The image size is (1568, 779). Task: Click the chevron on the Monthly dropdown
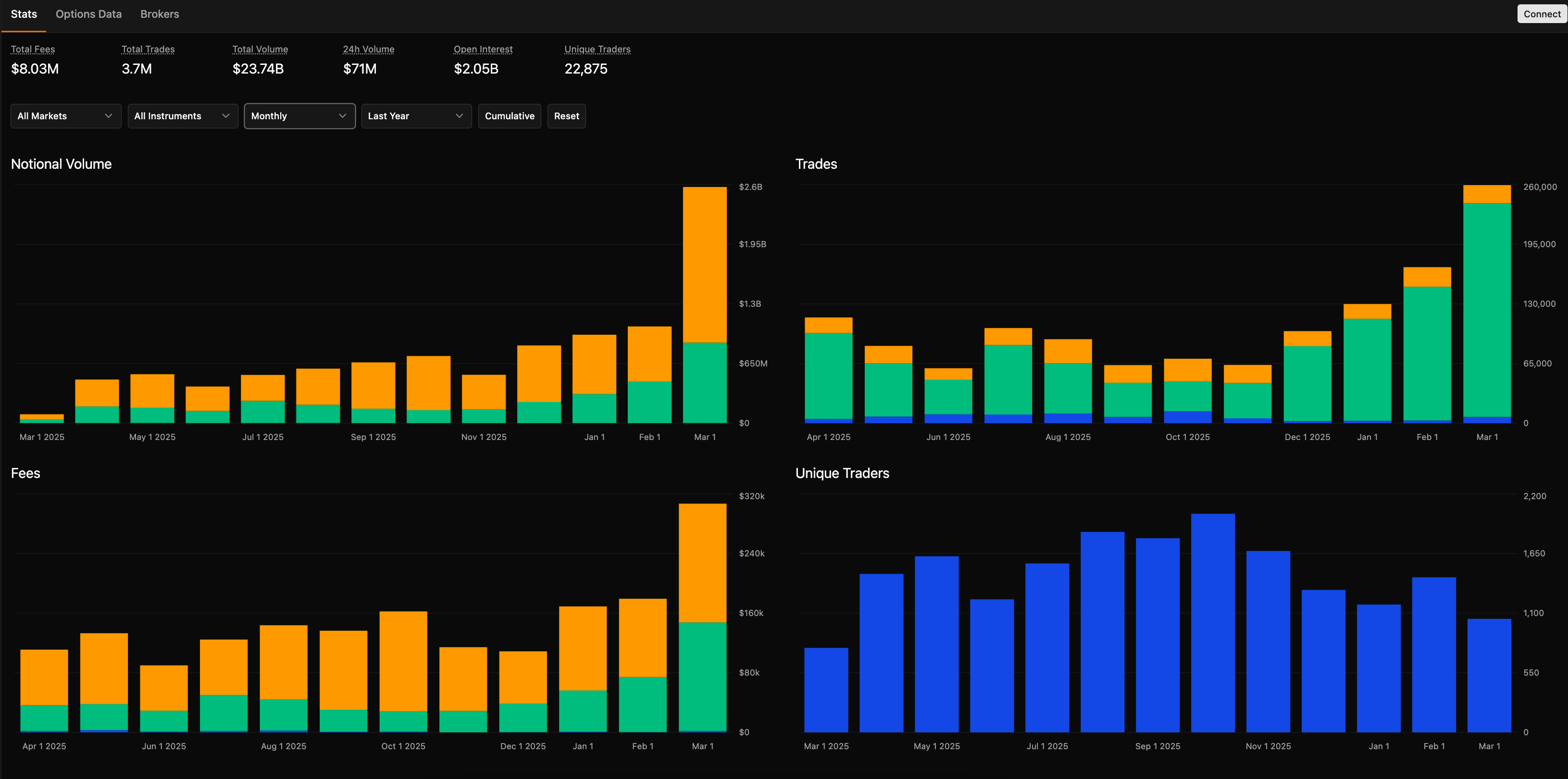342,116
